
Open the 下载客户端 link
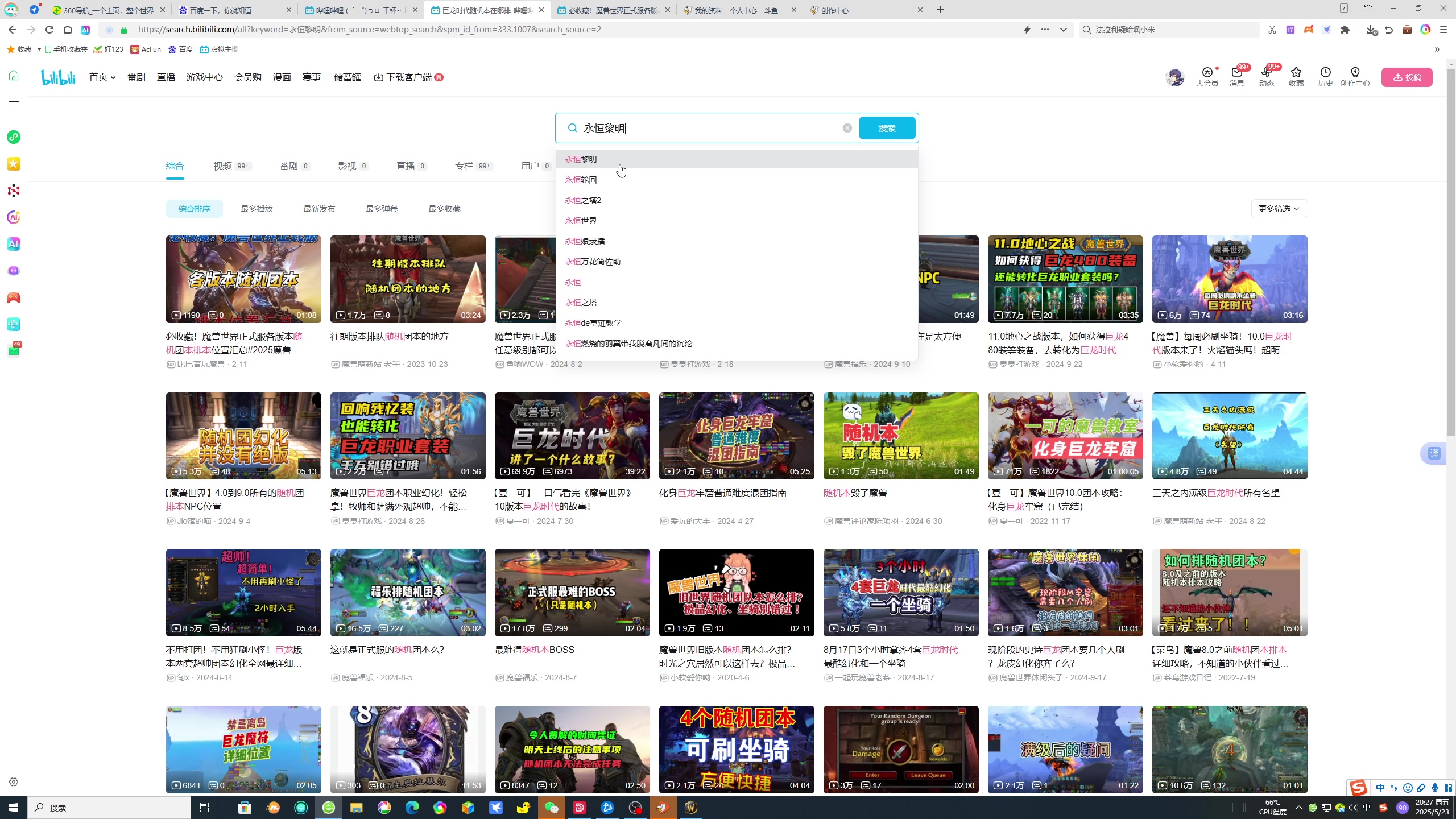click(408, 77)
